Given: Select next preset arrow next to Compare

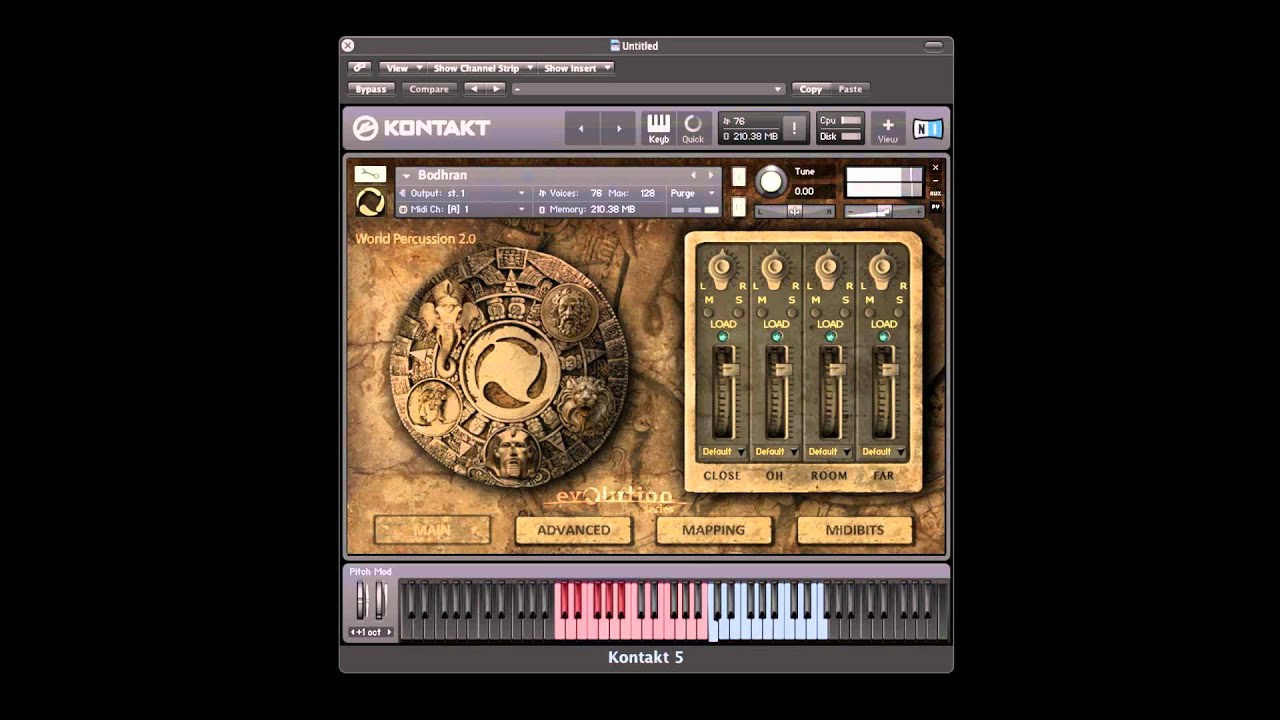Looking at the screenshot, I should [x=496, y=89].
